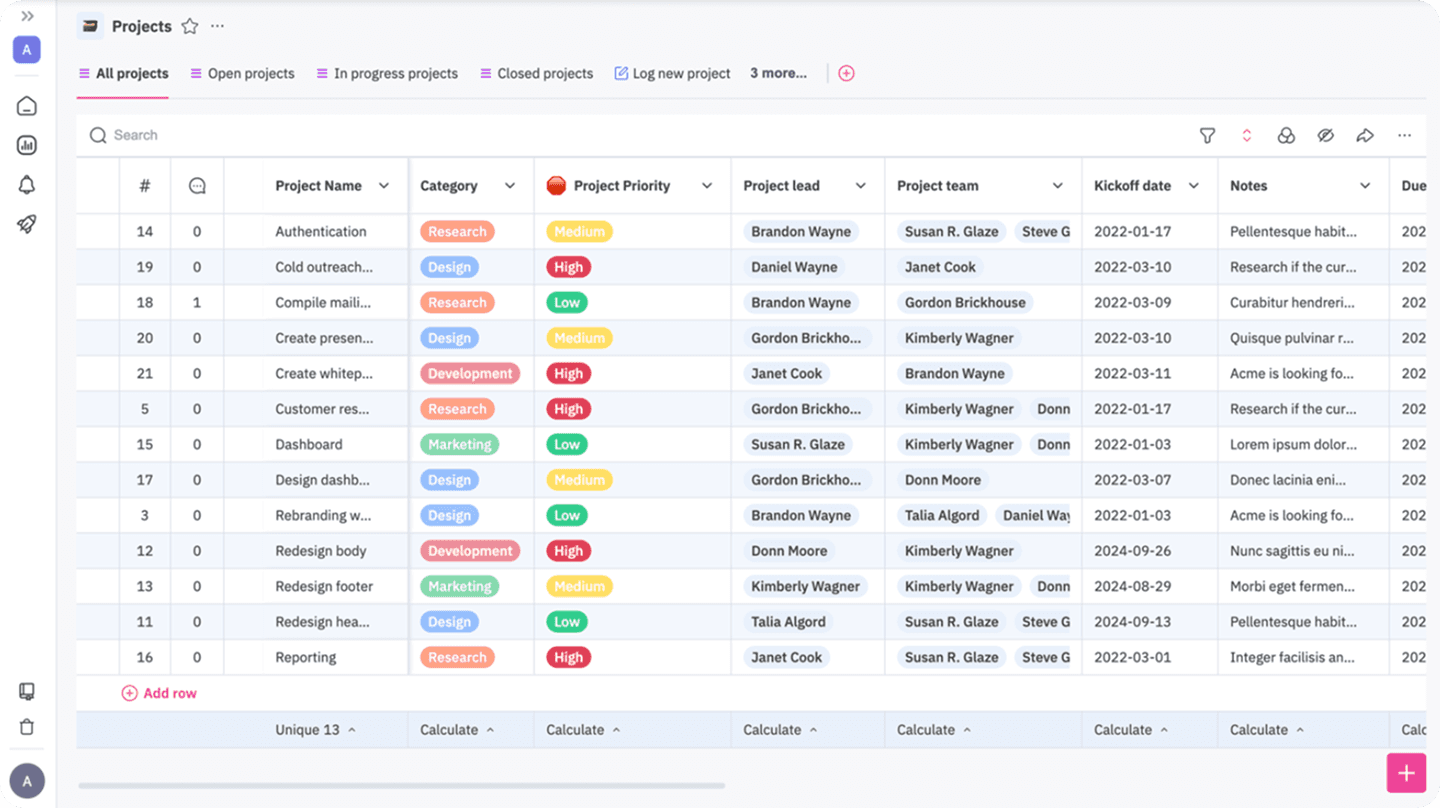Switch to All projects tab
1440x808 pixels.
[123, 73]
